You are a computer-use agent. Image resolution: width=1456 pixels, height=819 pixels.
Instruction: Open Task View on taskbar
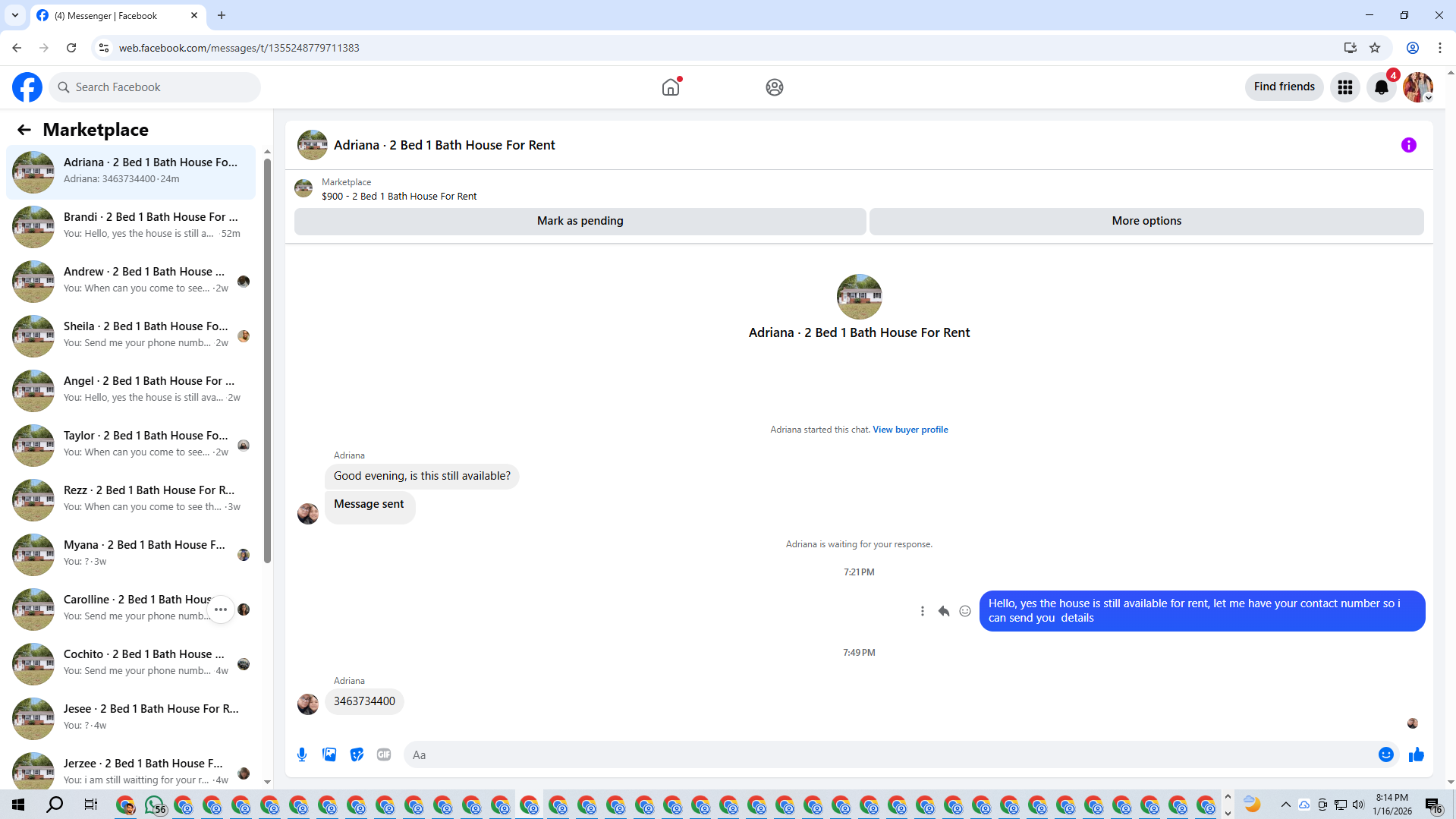click(x=90, y=805)
